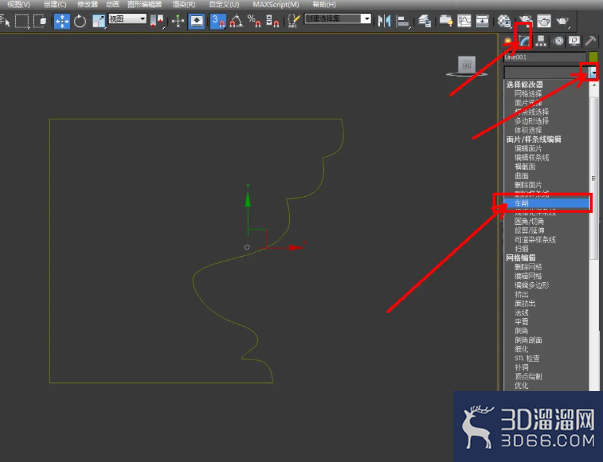603x462 pixels.
Task: Select the 可渲染样条线 modifier
Action: [x=535, y=240]
